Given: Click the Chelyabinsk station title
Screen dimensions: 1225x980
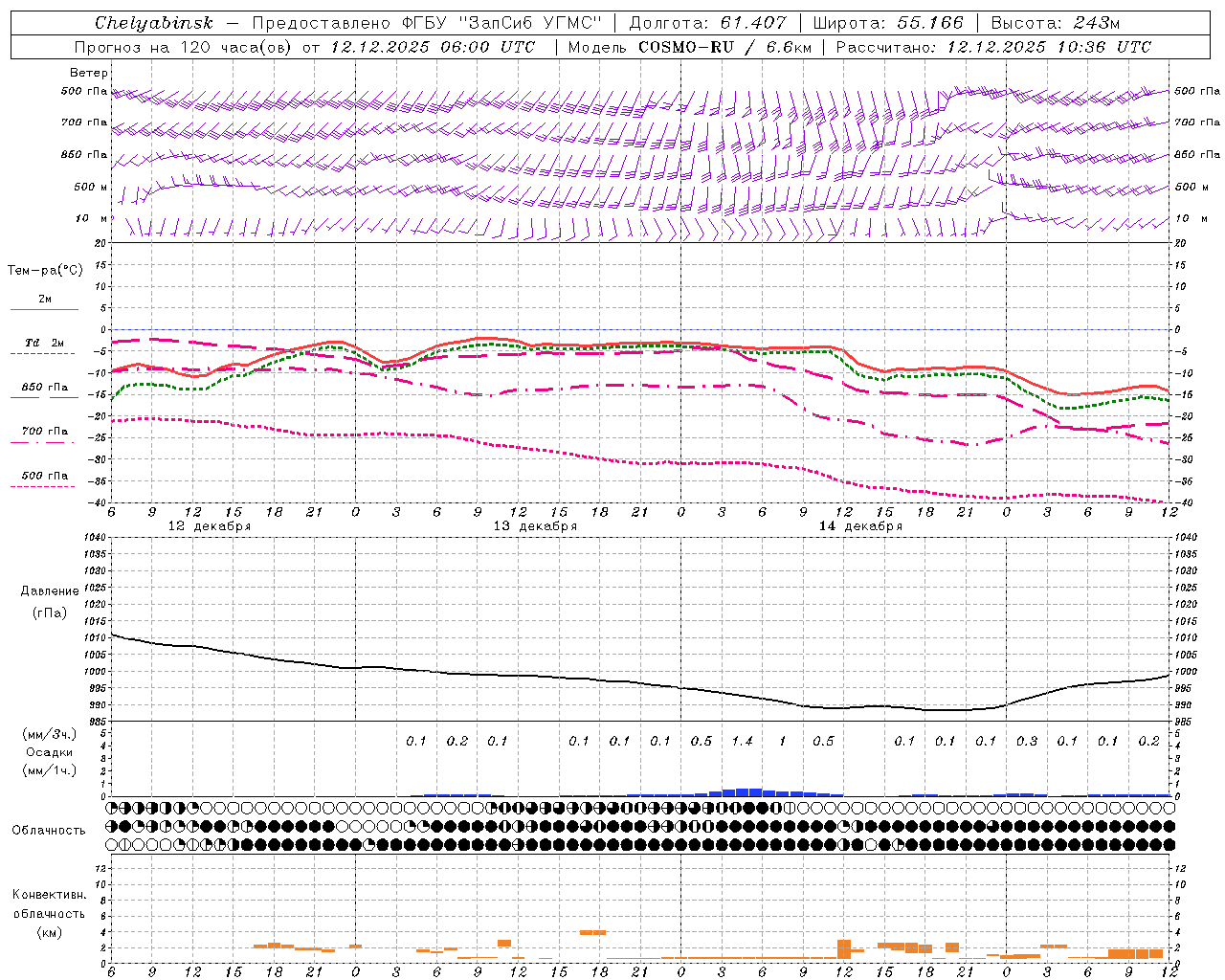Looking at the screenshot, I should [153, 23].
